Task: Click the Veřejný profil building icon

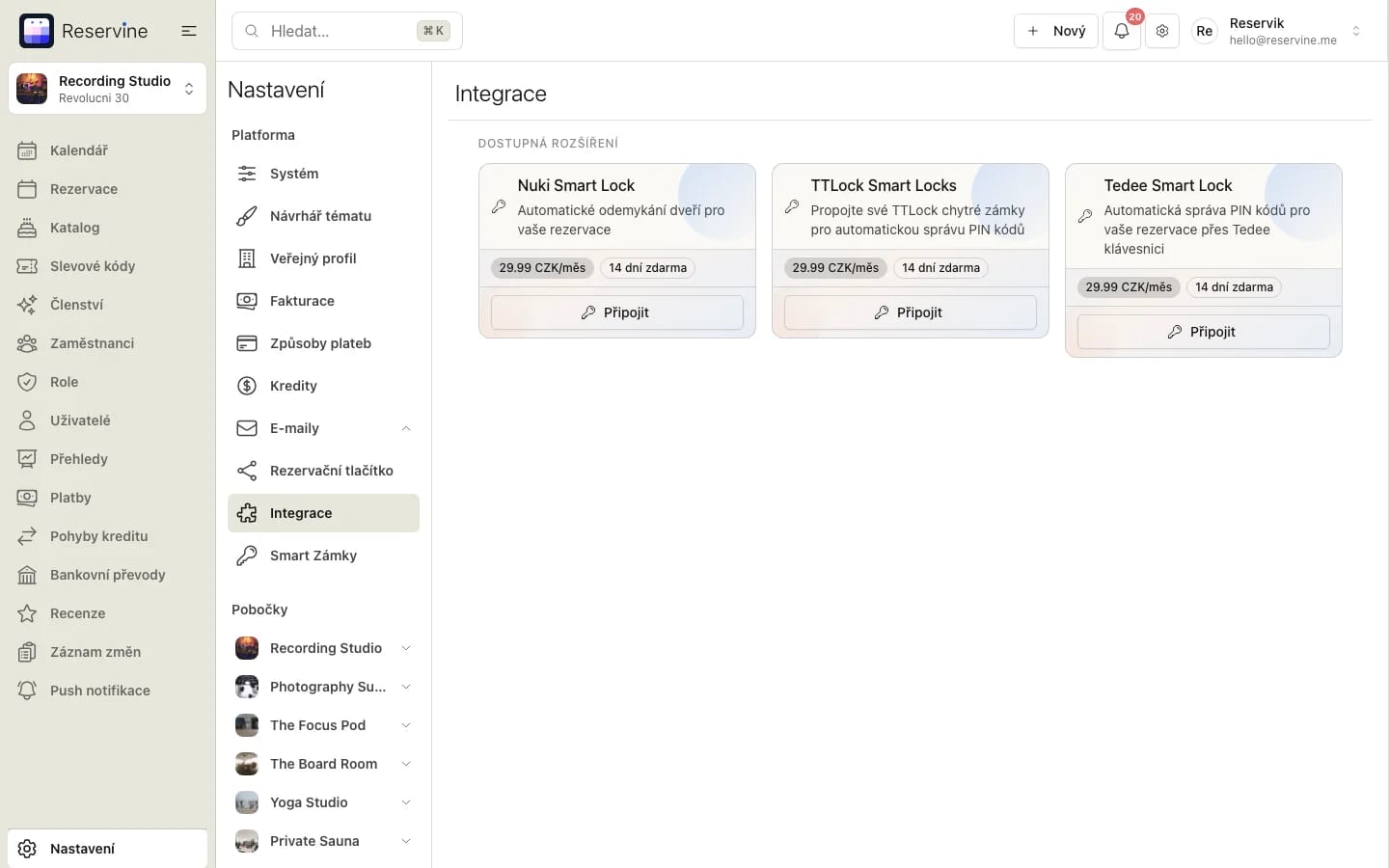Action: click(x=247, y=258)
